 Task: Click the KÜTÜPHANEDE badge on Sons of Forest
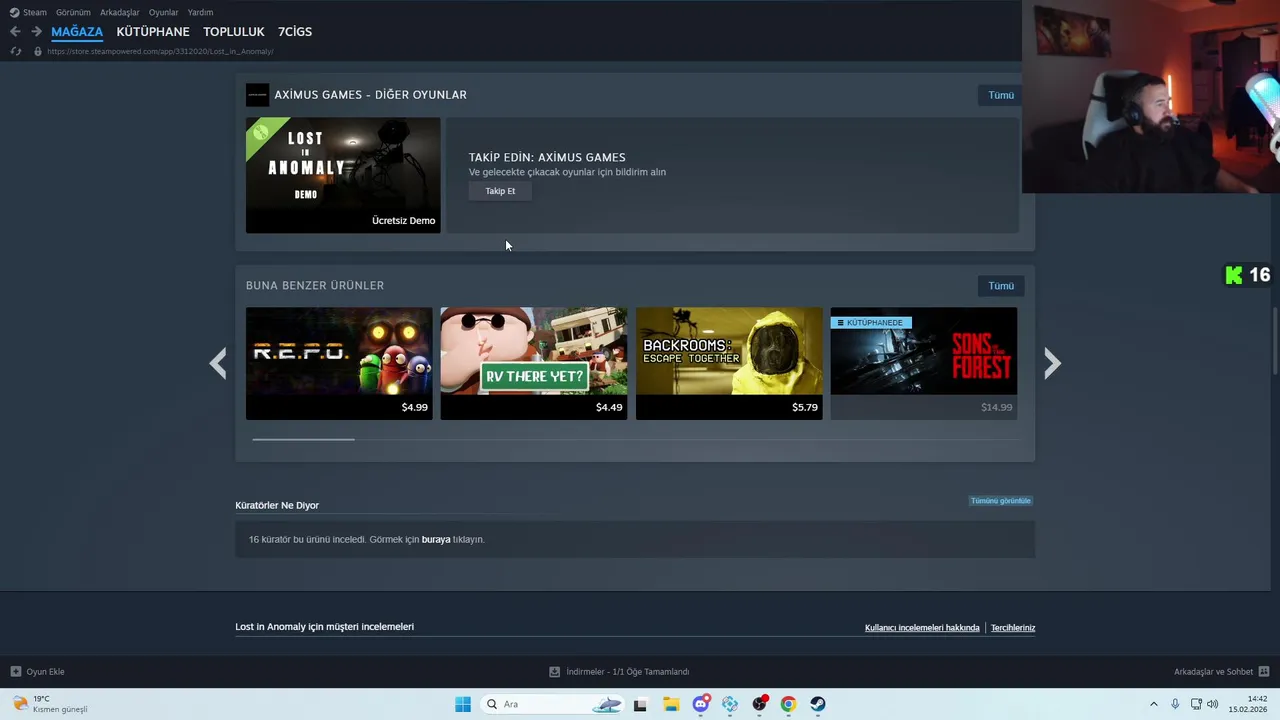(x=870, y=323)
